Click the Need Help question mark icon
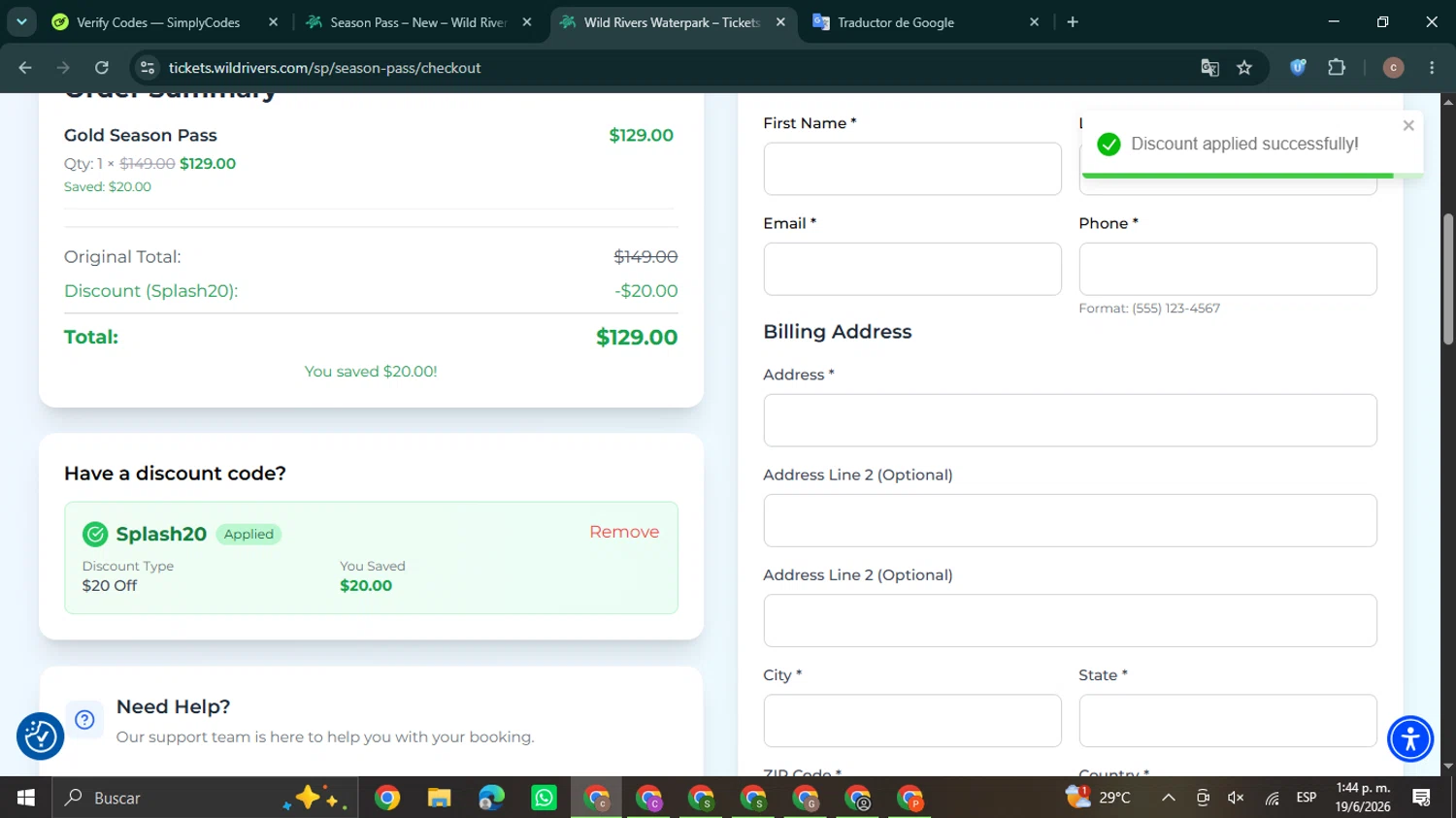1456x818 pixels. coord(84,719)
